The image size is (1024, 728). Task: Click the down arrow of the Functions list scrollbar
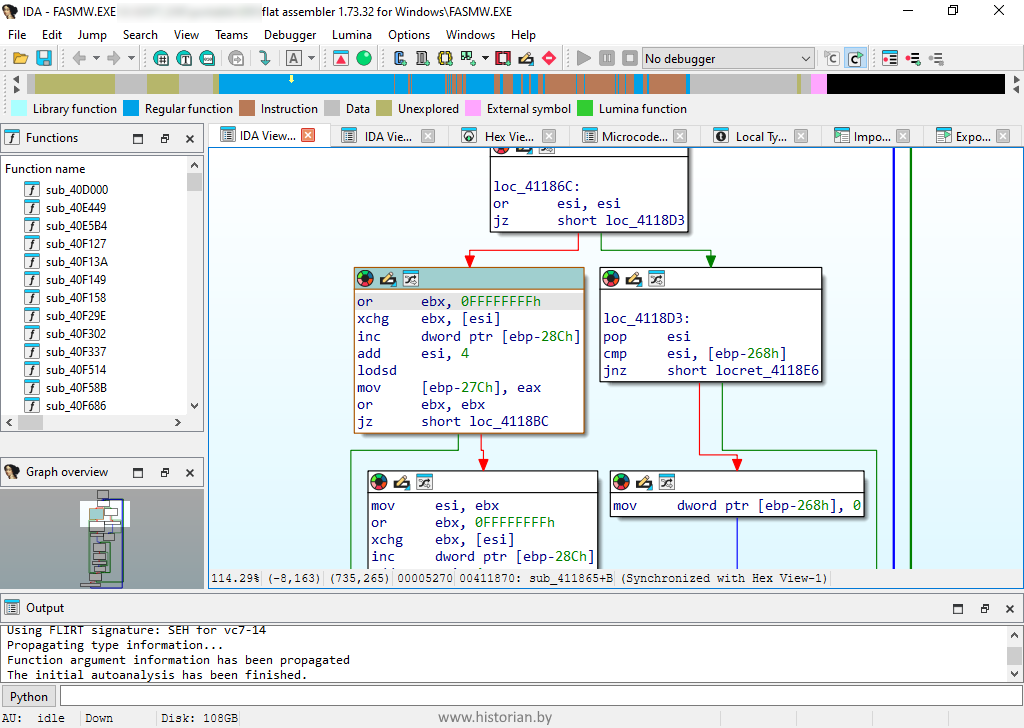point(194,405)
